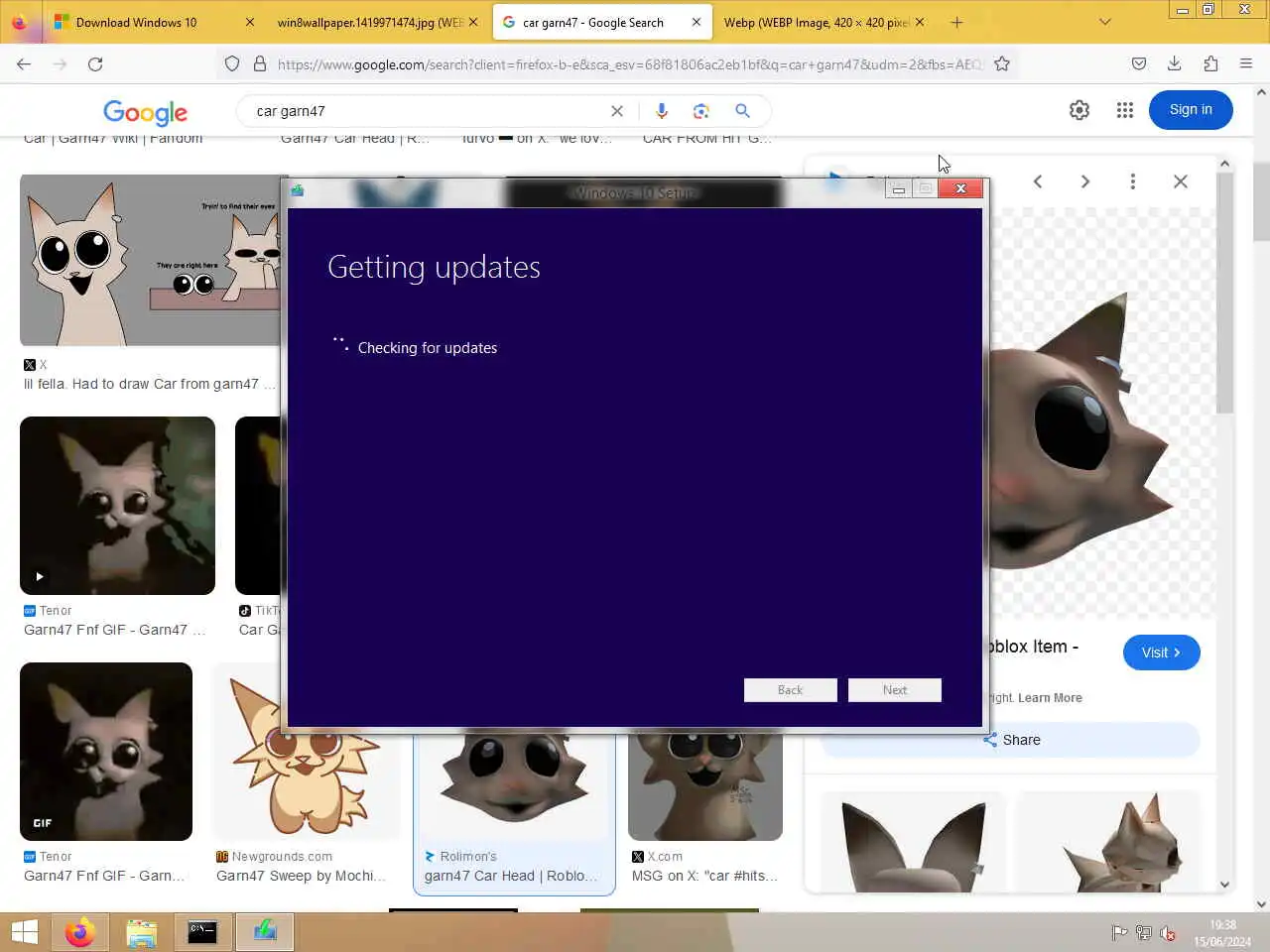
Task: Open Learn More link in preview
Action: pyautogui.click(x=1050, y=698)
